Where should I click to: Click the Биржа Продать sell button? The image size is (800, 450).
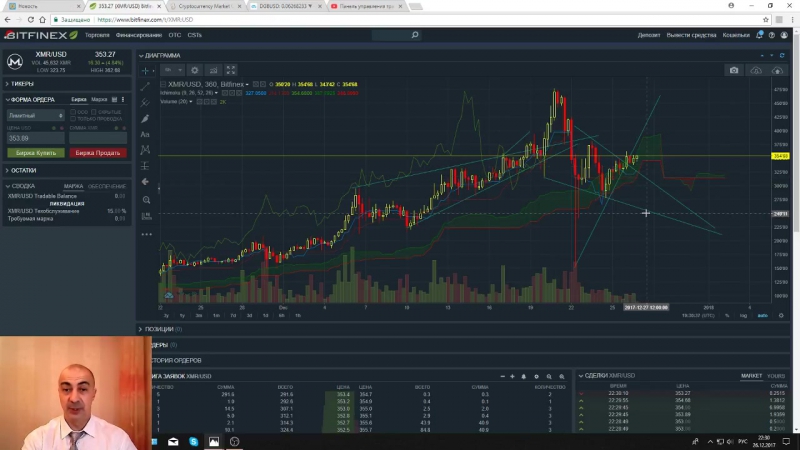click(98, 153)
